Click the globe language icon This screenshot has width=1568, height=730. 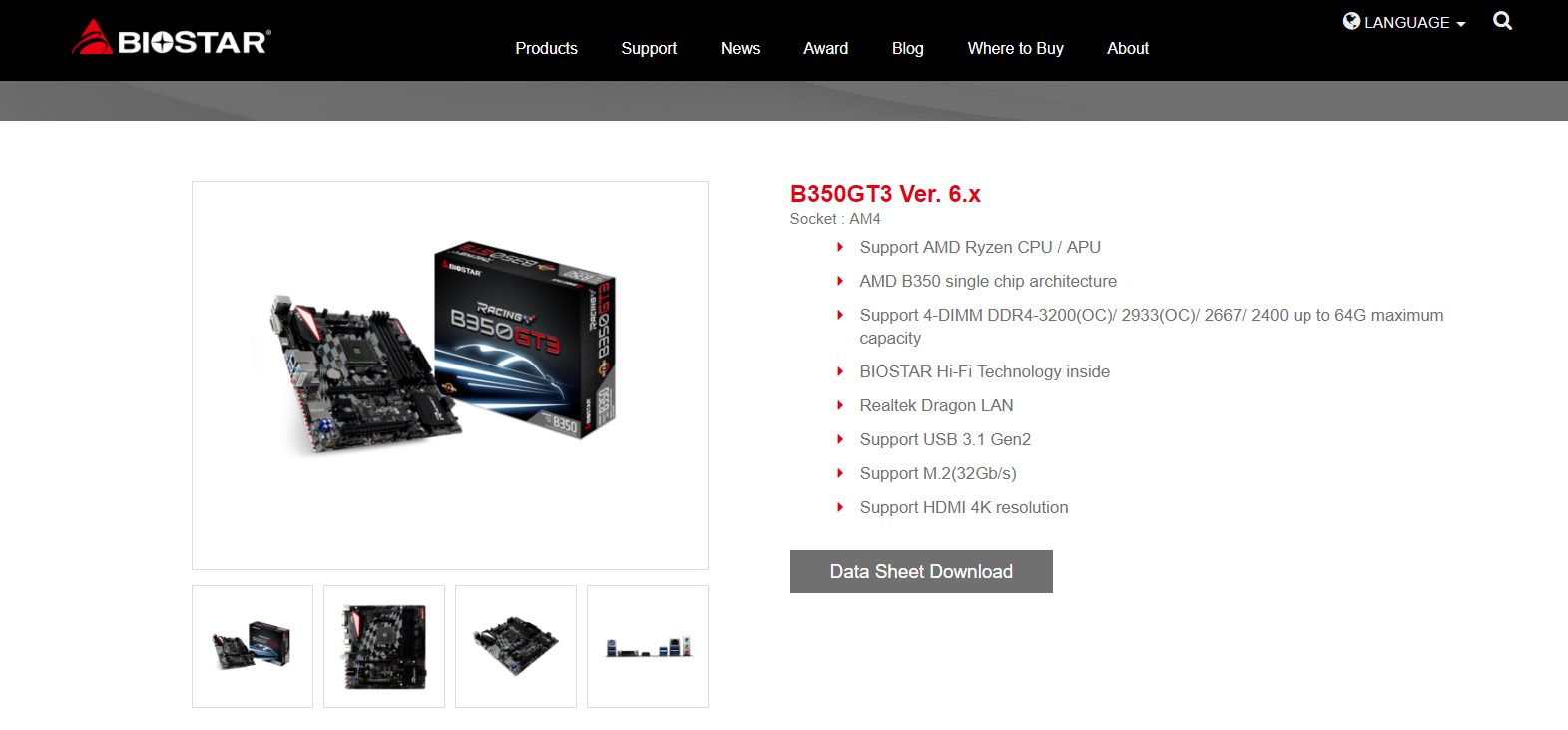point(1351,21)
